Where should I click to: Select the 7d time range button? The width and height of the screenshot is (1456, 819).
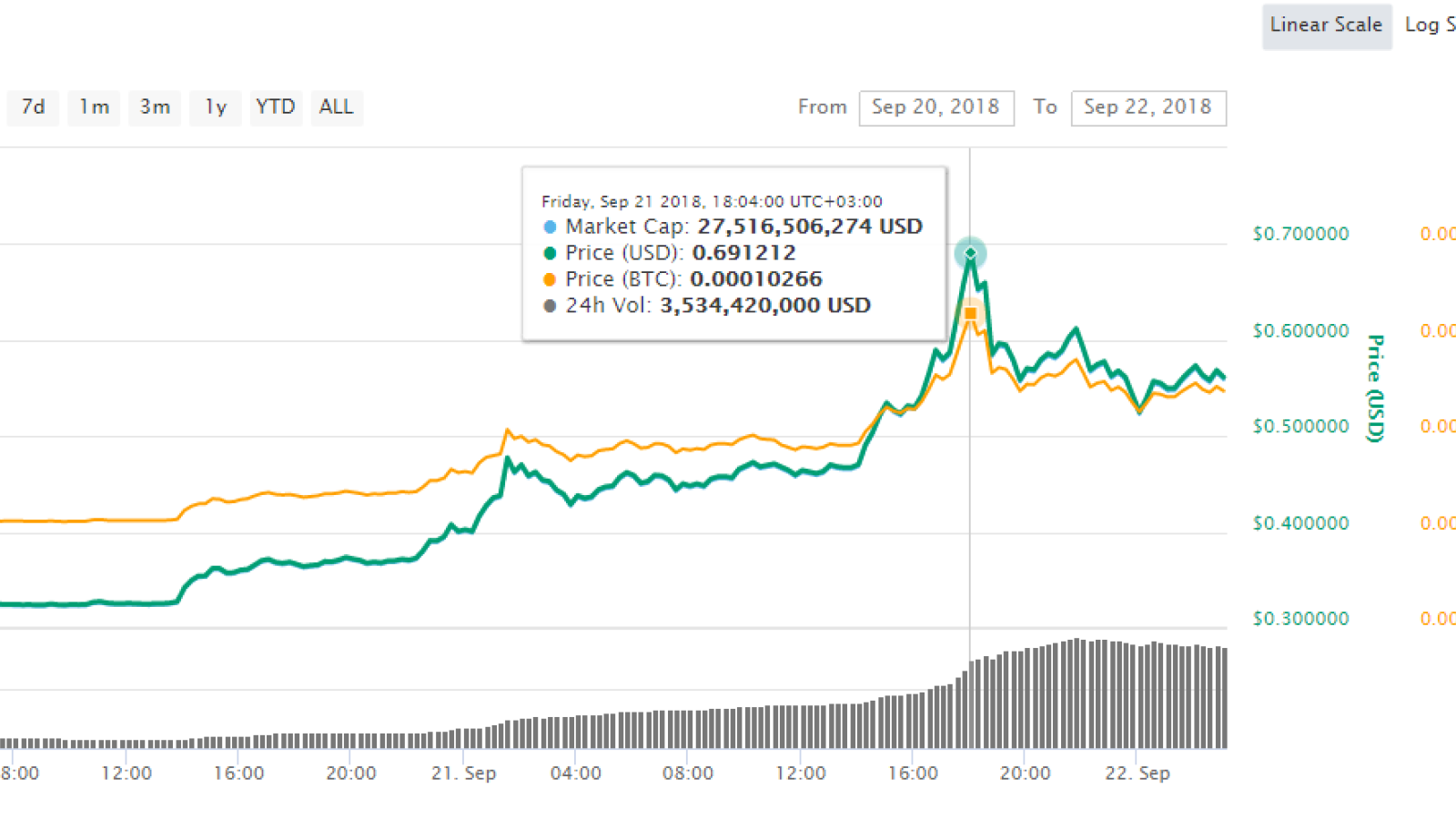(x=34, y=107)
